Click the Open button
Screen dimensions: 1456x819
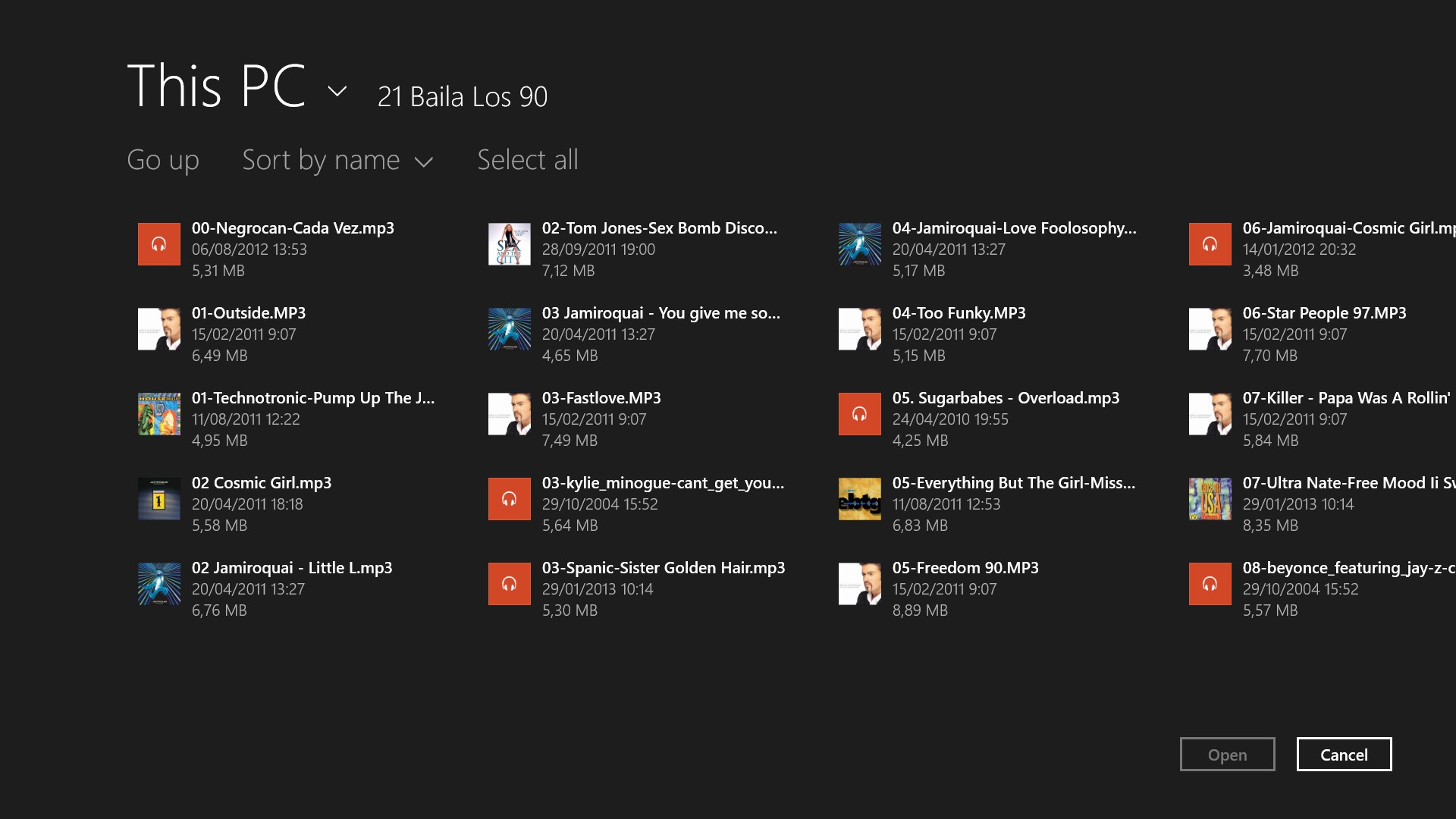[1228, 754]
